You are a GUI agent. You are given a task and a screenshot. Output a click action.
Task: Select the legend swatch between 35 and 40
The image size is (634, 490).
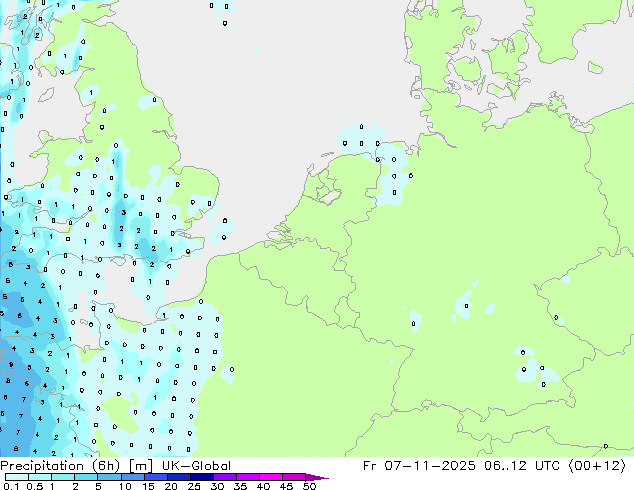tap(248, 477)
